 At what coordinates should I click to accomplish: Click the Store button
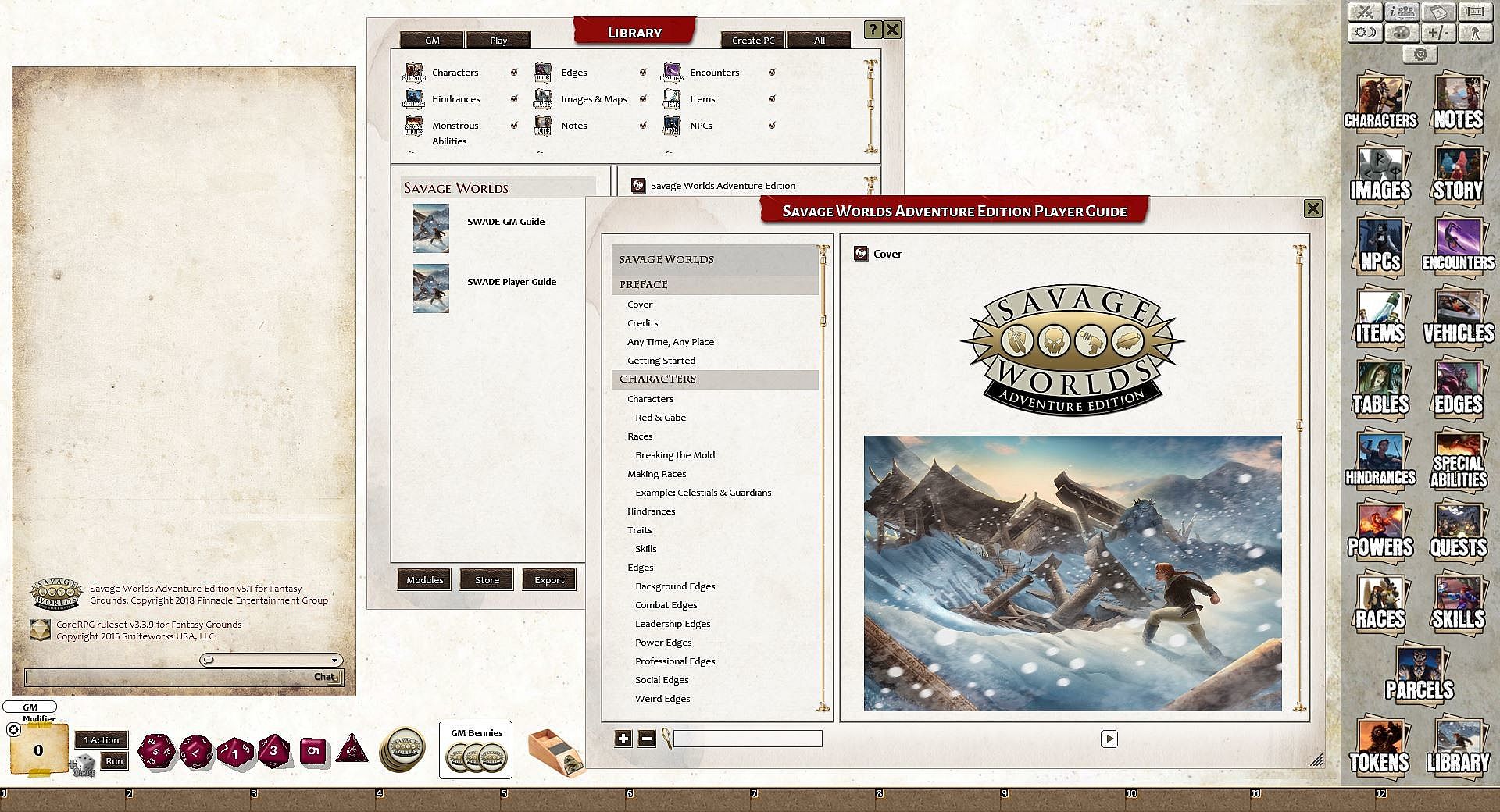(487, 579)
